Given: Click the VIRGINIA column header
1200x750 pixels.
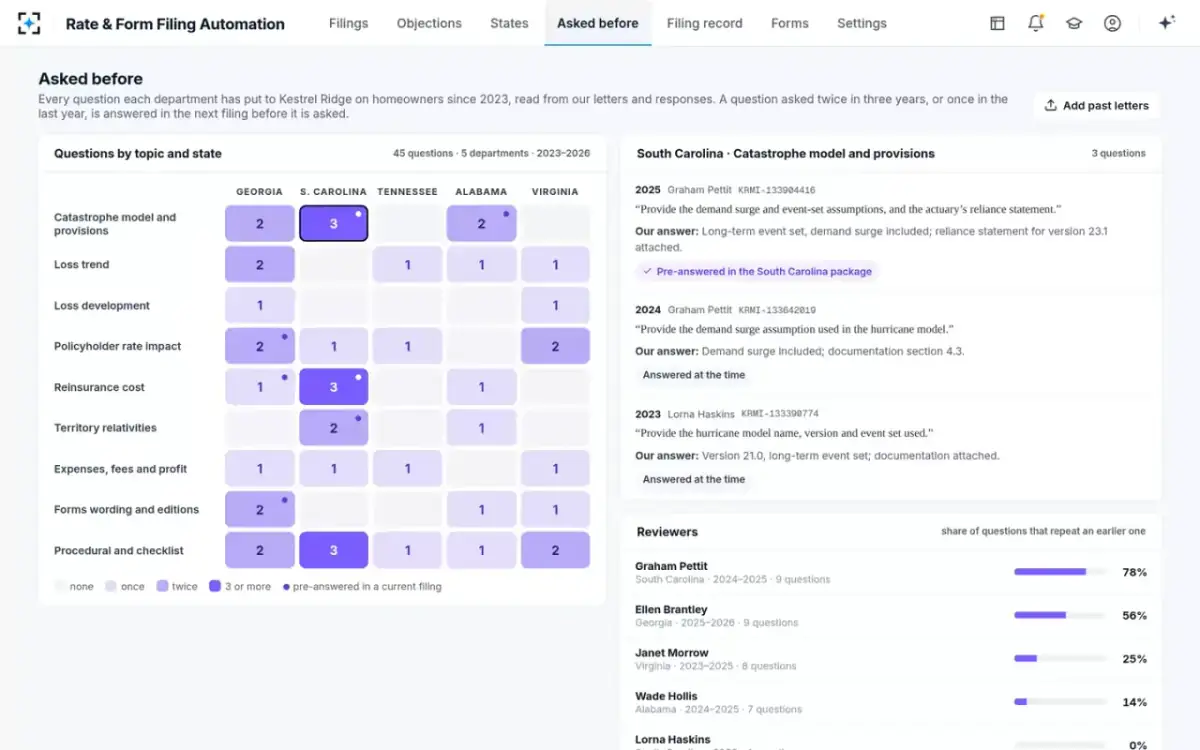Looking at the screenshot, I should (556, 192).
